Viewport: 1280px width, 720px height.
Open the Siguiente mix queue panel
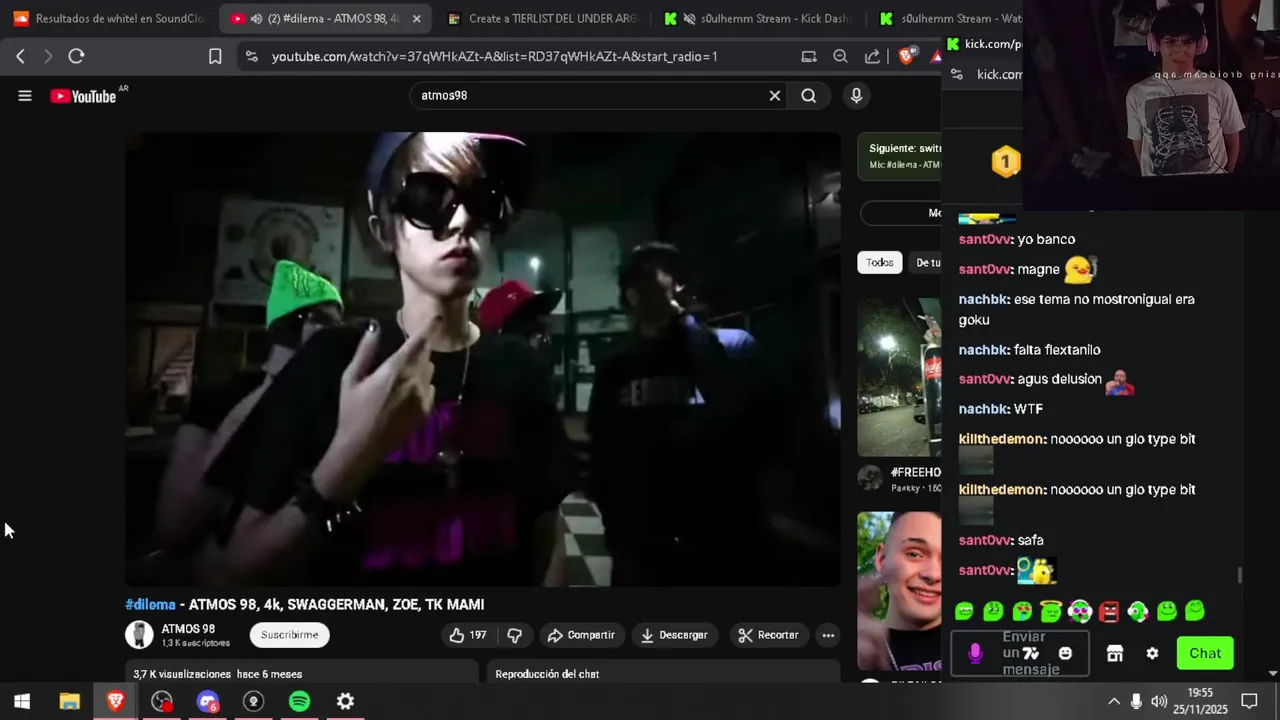coord(900,156)
